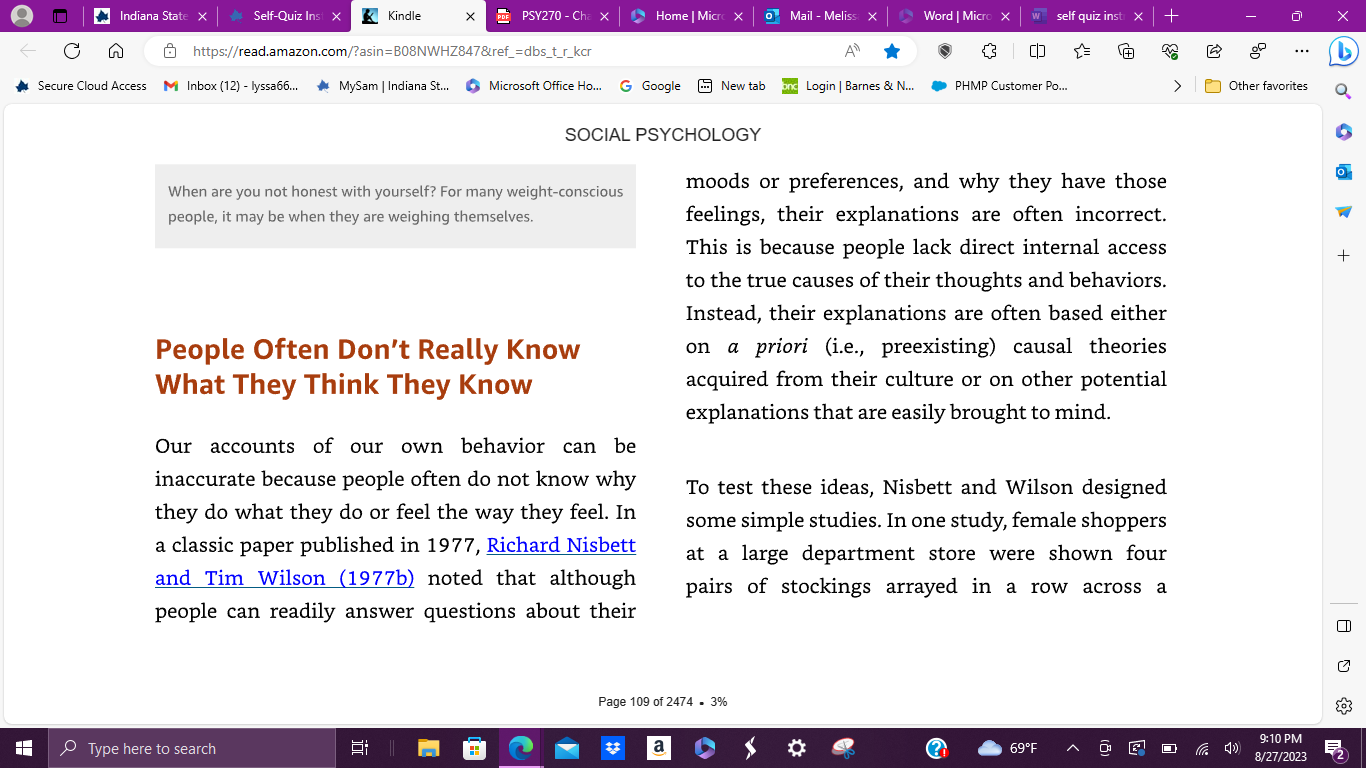The height and width of the screenshot is (768, 1366).
Task: Open the MySam Indiana State bookmark
Action: point(383,86)
